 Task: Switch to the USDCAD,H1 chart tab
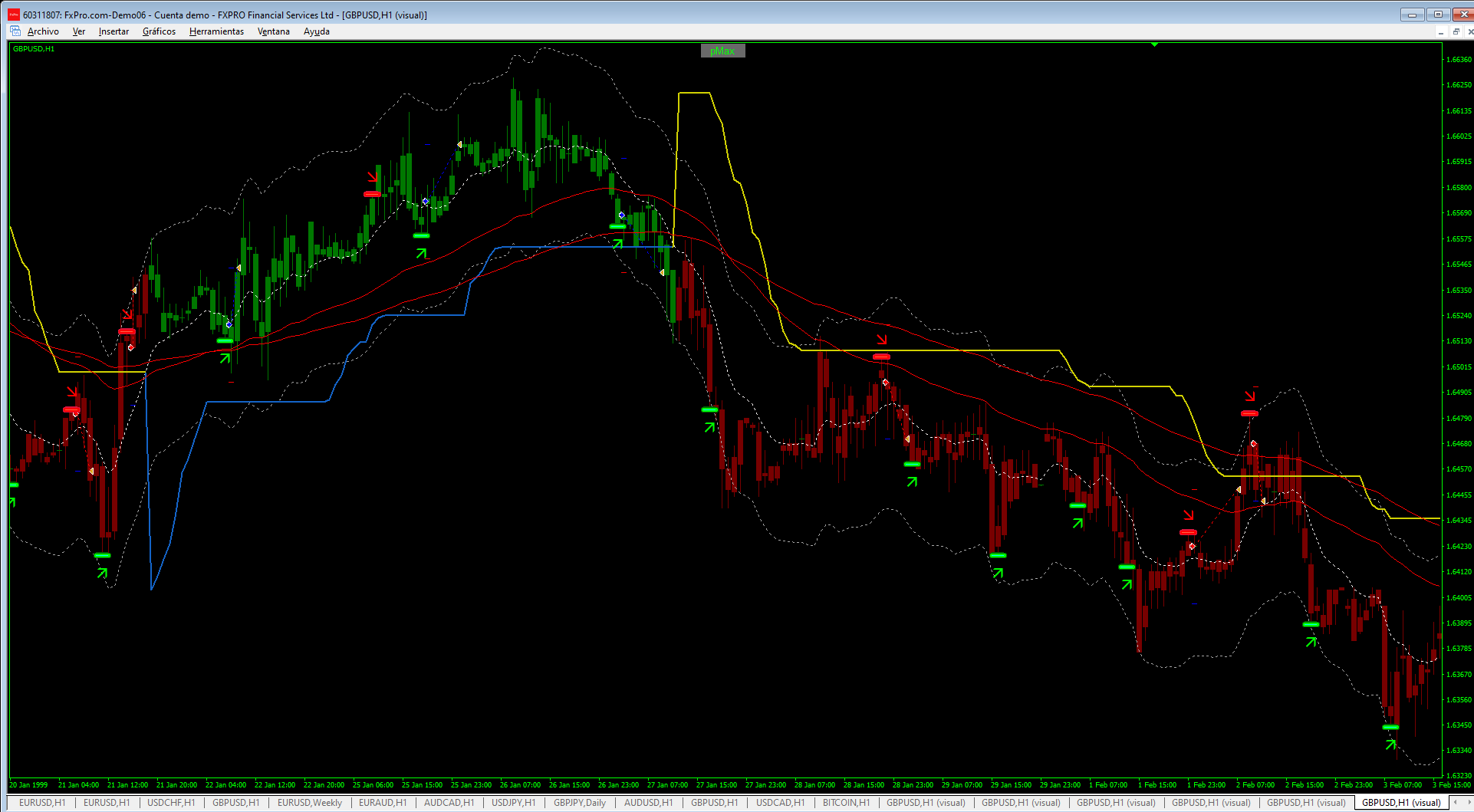pyautogui.click(x=781, y=803)
